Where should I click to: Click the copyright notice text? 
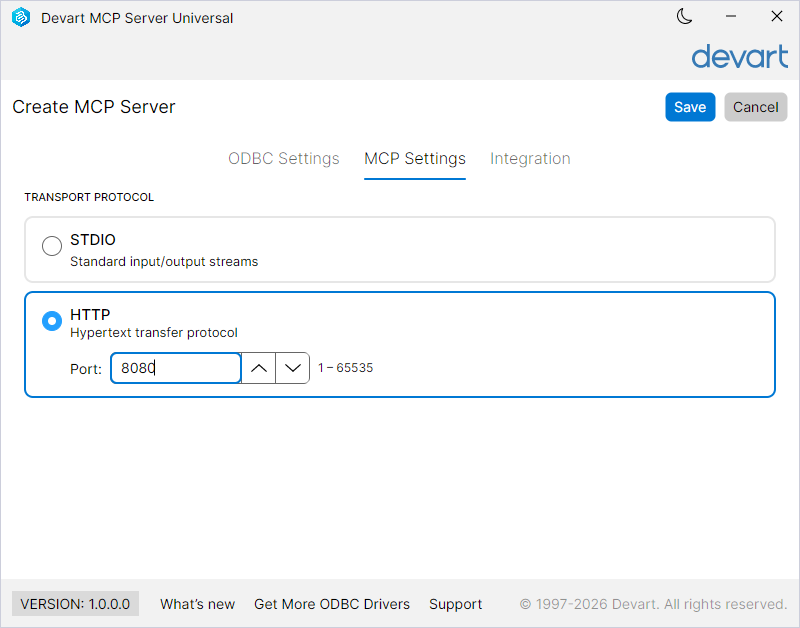click(x=654, y=604)
